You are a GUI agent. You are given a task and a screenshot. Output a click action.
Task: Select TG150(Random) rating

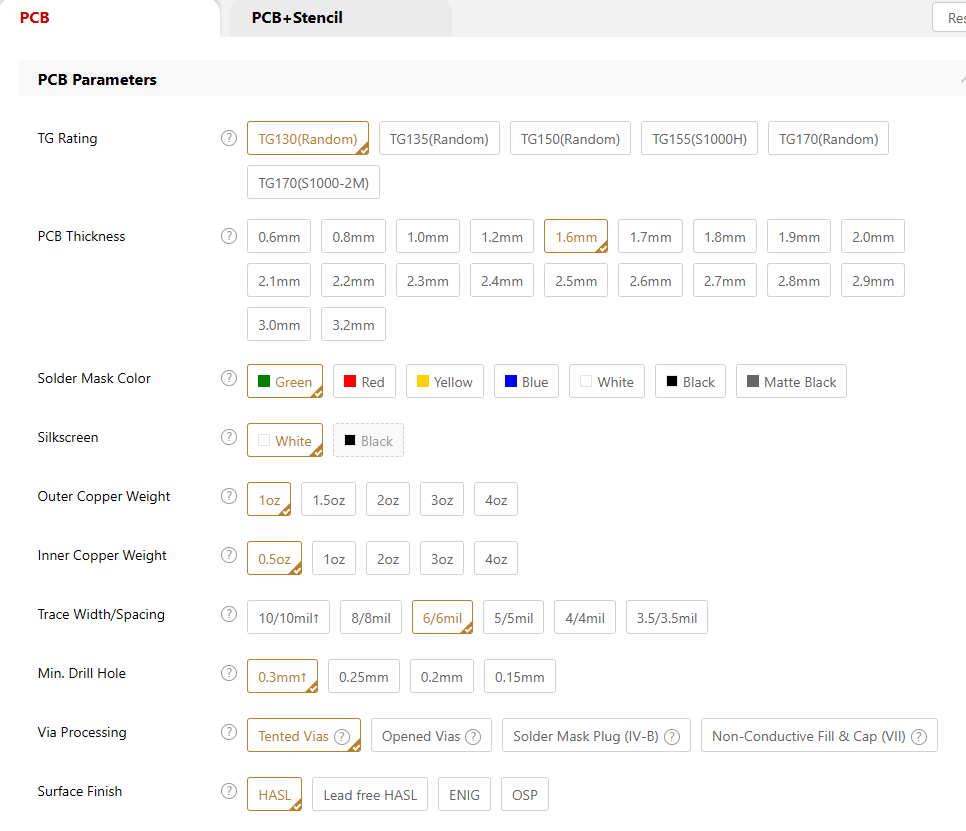click(x=570, y=139)
